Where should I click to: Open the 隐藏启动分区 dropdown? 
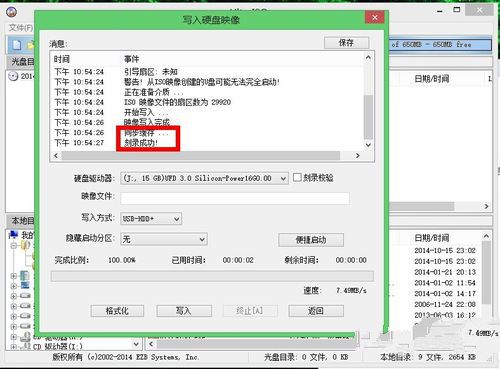tap(164, 239)
